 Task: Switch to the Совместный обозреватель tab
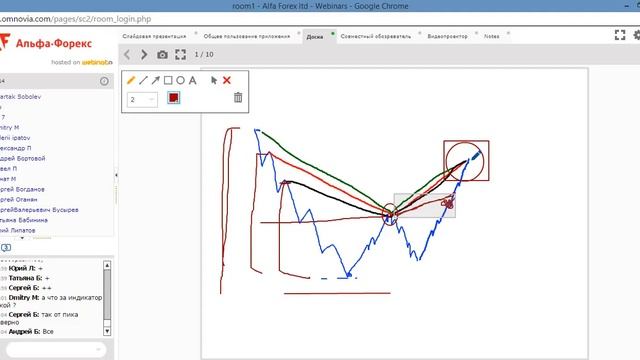coord(376,36)
